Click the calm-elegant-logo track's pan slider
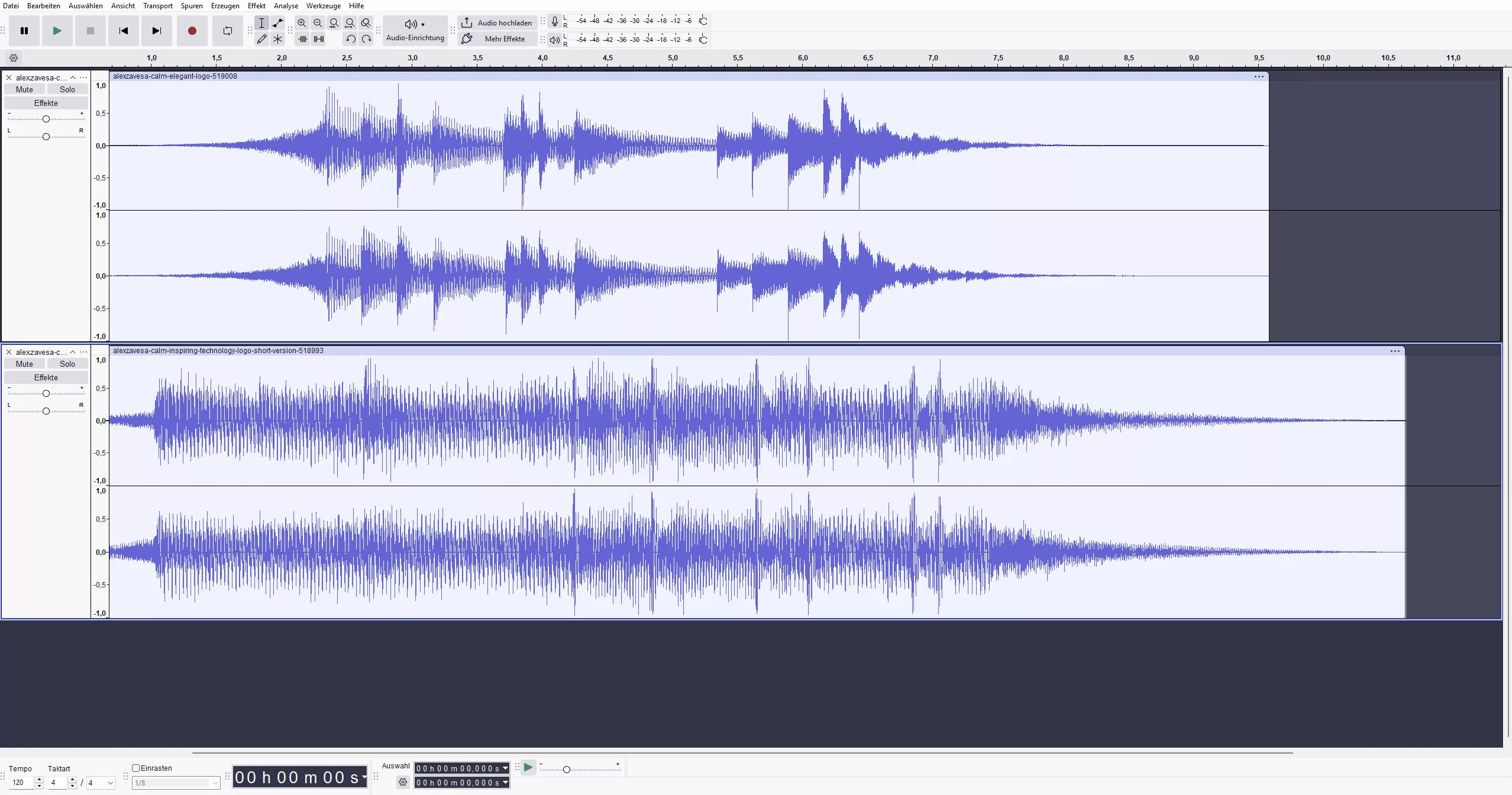The width and height of the screenshot is (1512, 795). point(46,137)
